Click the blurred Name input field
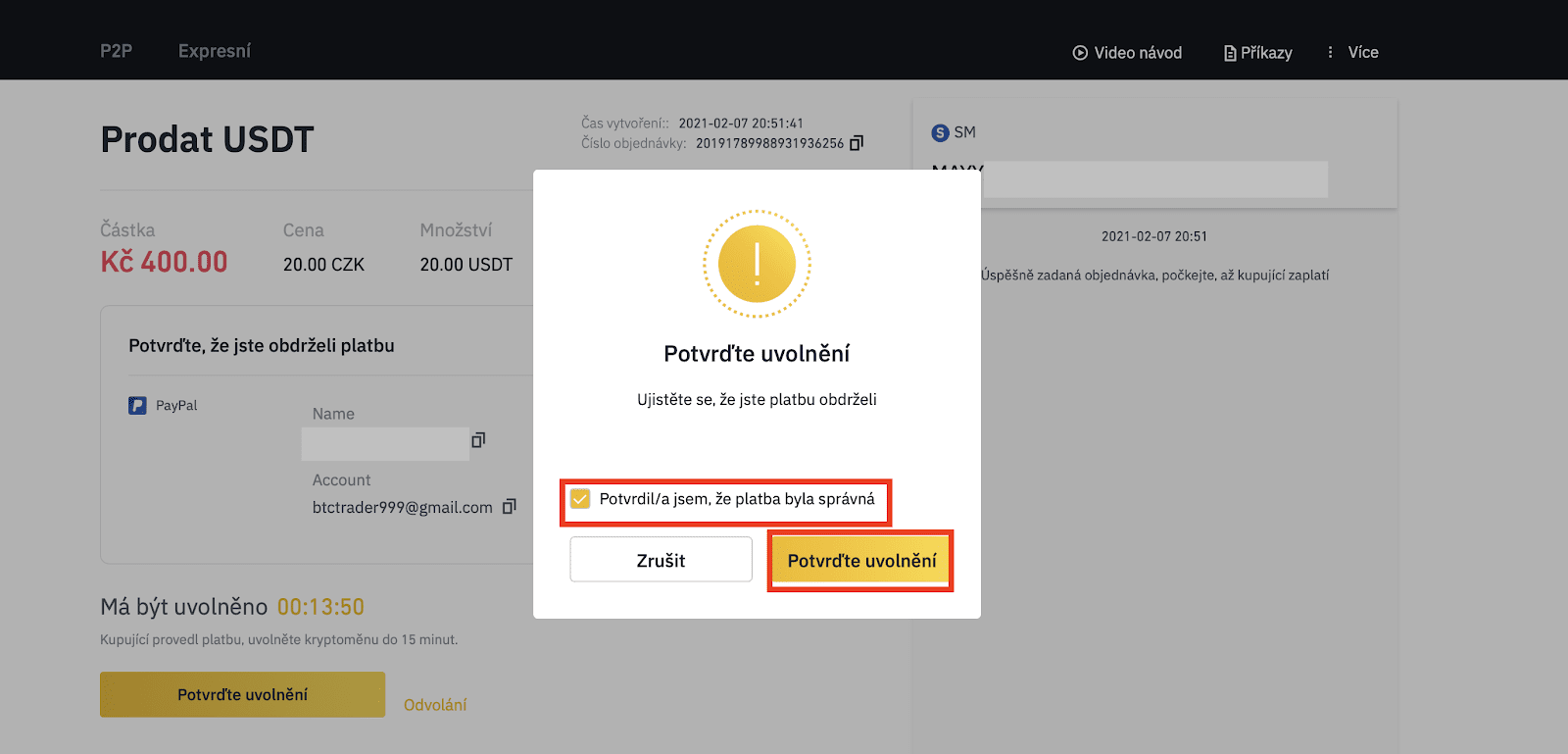The height and width of the screenshot is (754, 1568). click(385, 443)
